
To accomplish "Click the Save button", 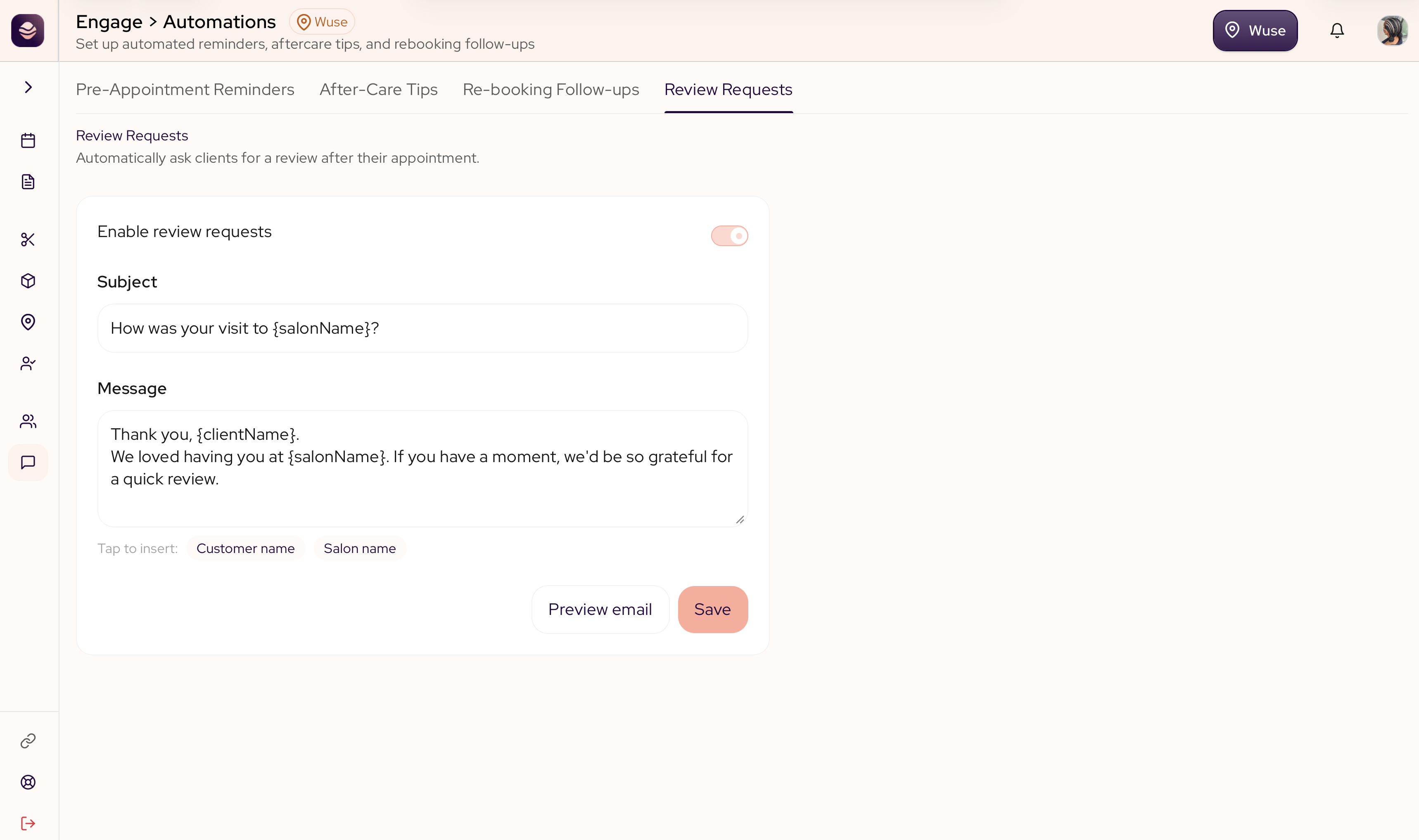I will click(x=713, y=610).
